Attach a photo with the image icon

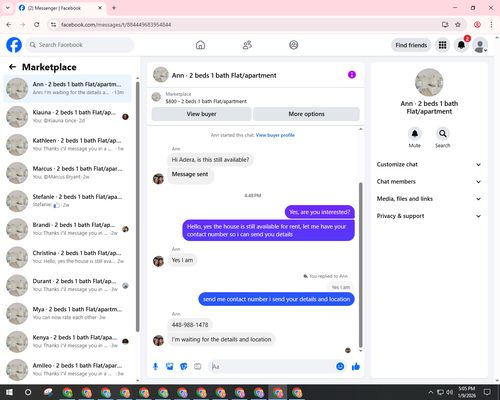[170, 367]
